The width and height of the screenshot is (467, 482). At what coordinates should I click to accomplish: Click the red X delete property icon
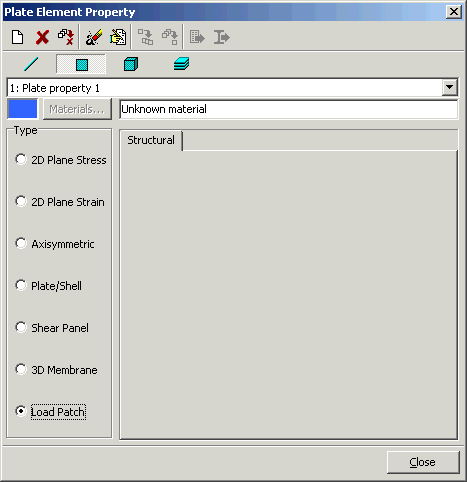point(42,37)
